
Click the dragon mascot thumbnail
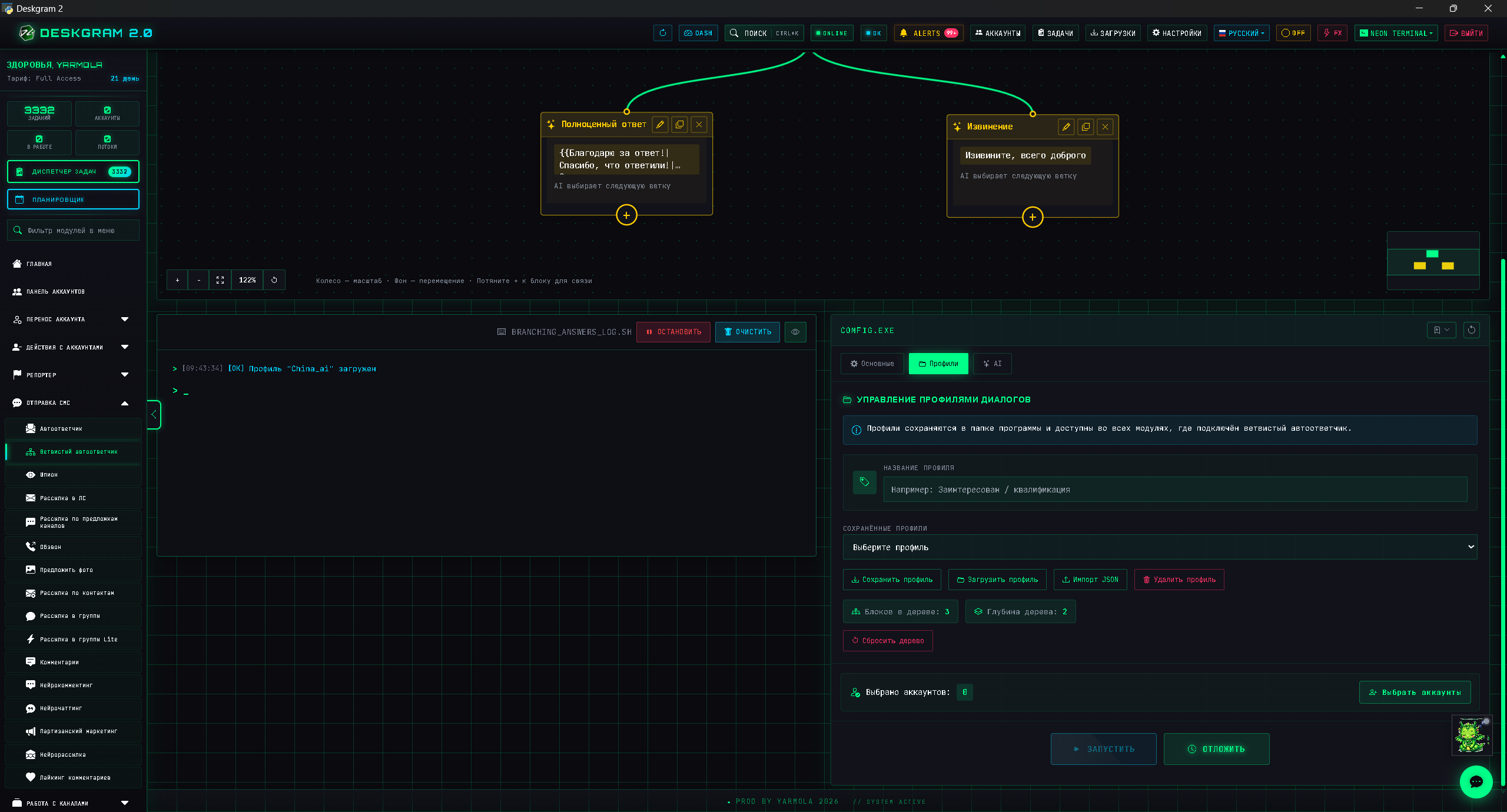point(1472,735)
